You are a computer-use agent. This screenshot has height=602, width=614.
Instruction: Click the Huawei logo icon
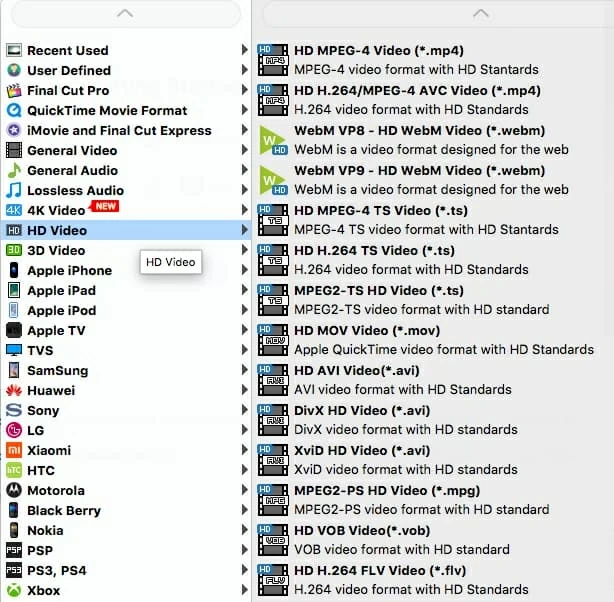click(x=14, y=390)
